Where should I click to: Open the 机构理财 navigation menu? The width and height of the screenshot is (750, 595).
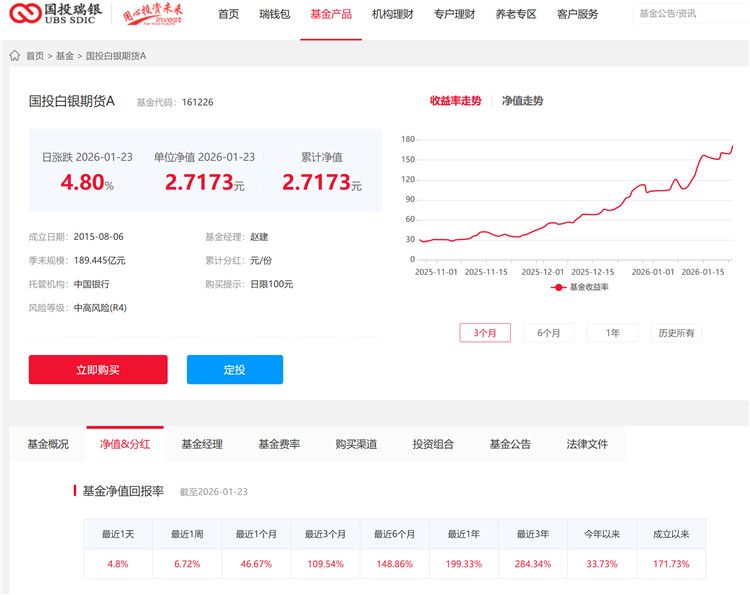[x=392, y=14]
